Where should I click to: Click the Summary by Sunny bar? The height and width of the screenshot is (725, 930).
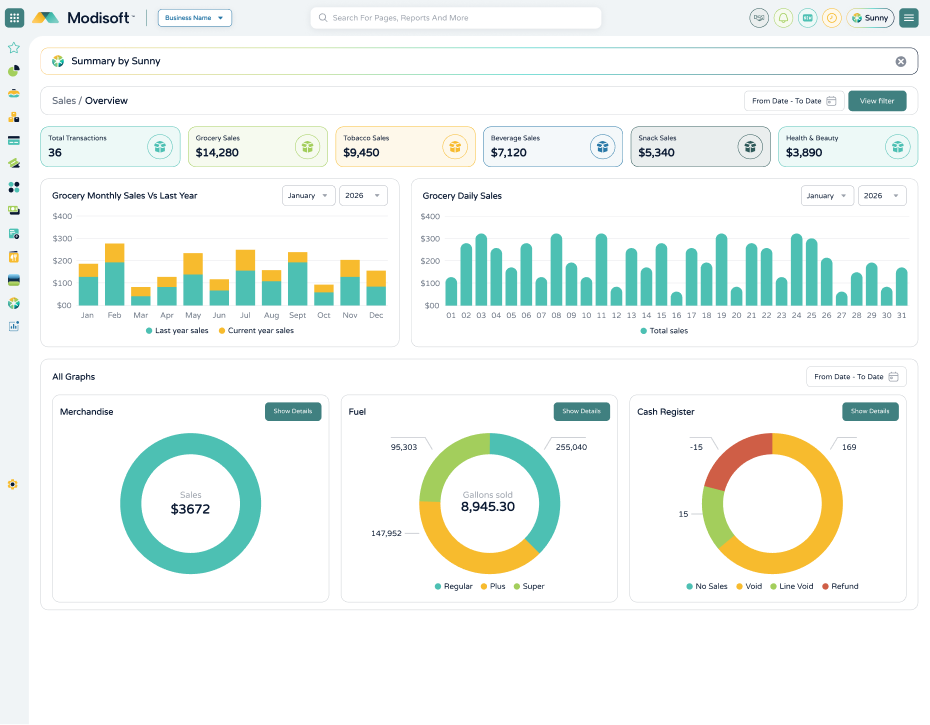pos(479,61)
